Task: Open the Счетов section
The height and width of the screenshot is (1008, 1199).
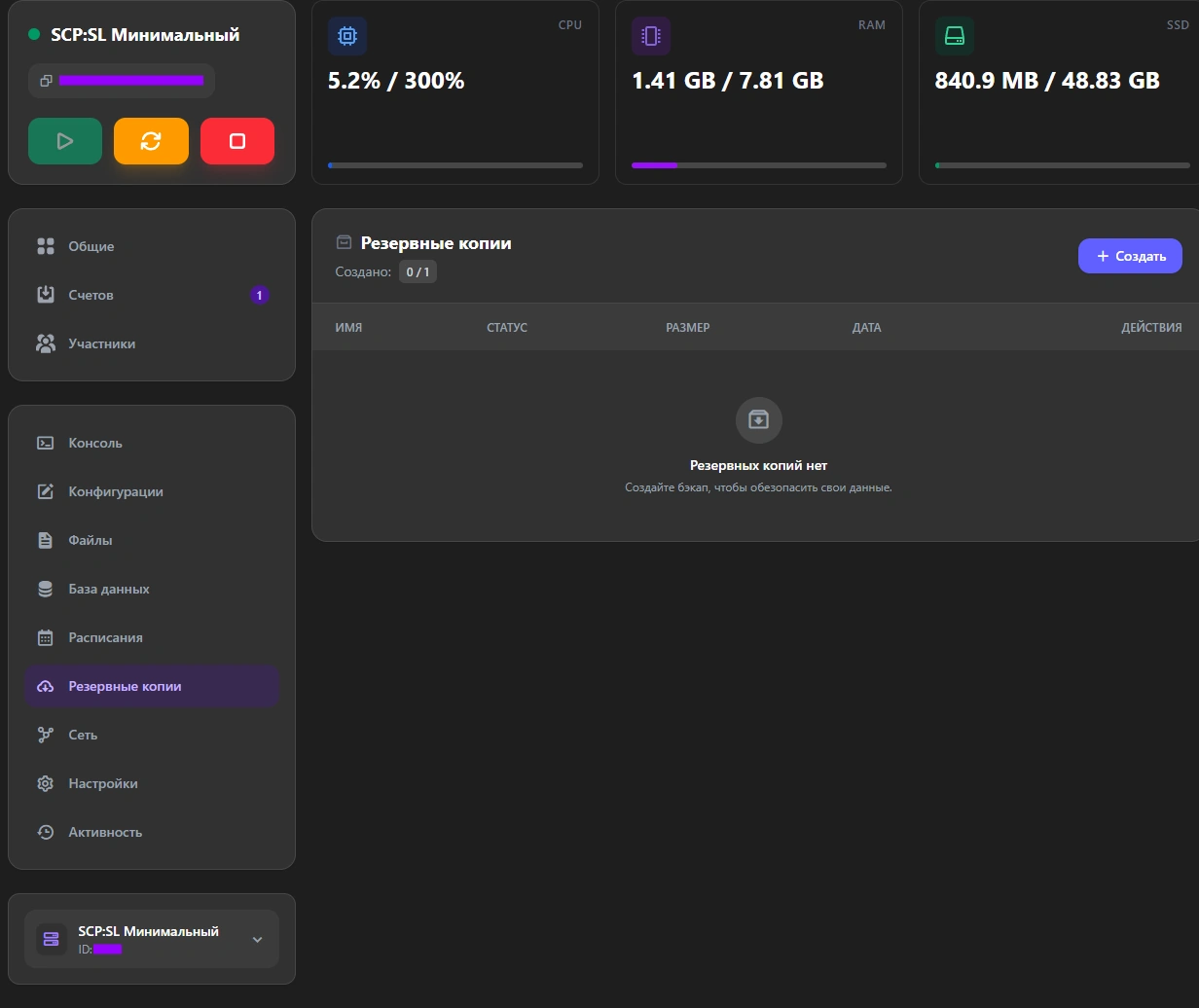Action: [x=152, y=295]
